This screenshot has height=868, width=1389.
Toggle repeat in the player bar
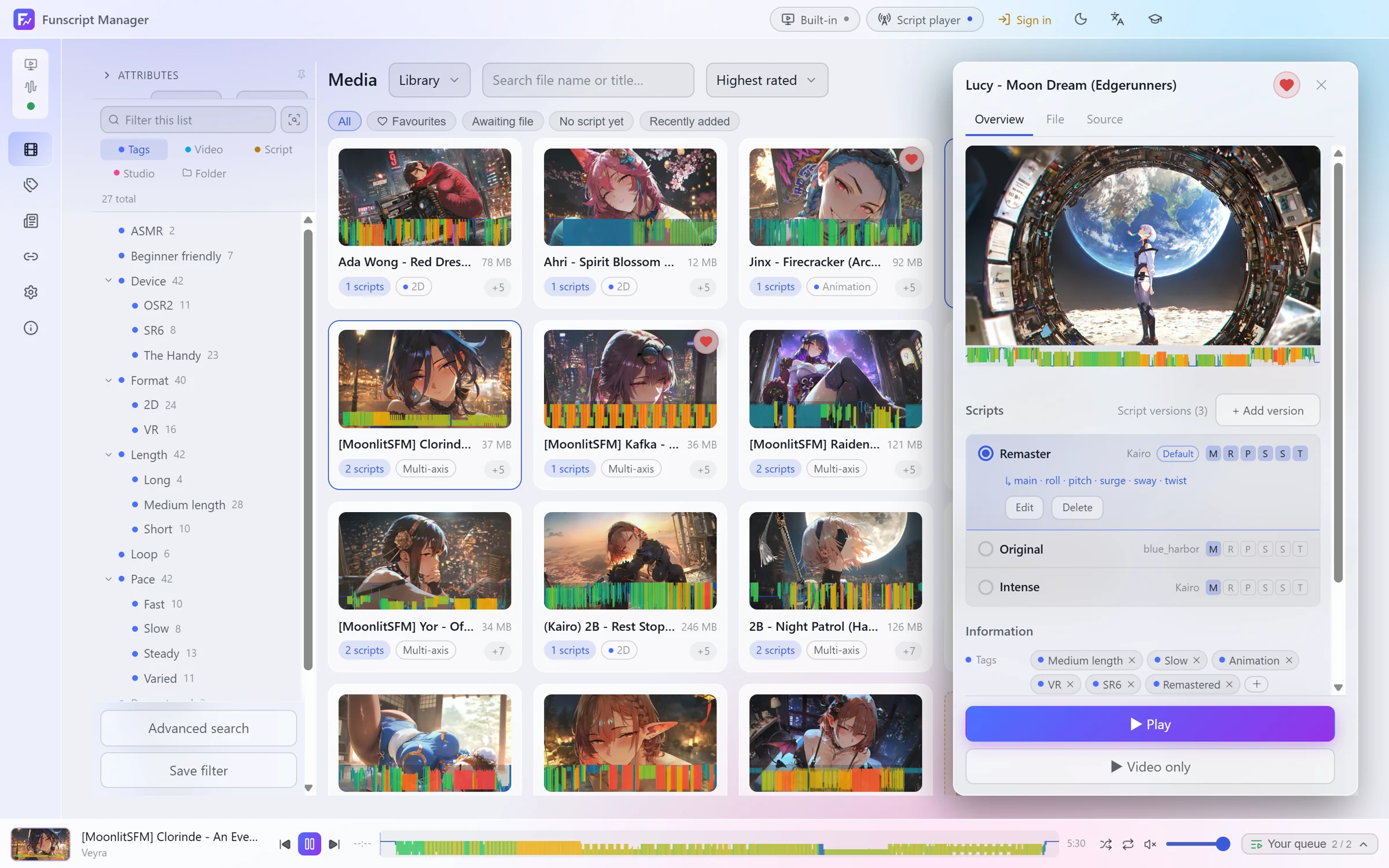(1128, 844)
